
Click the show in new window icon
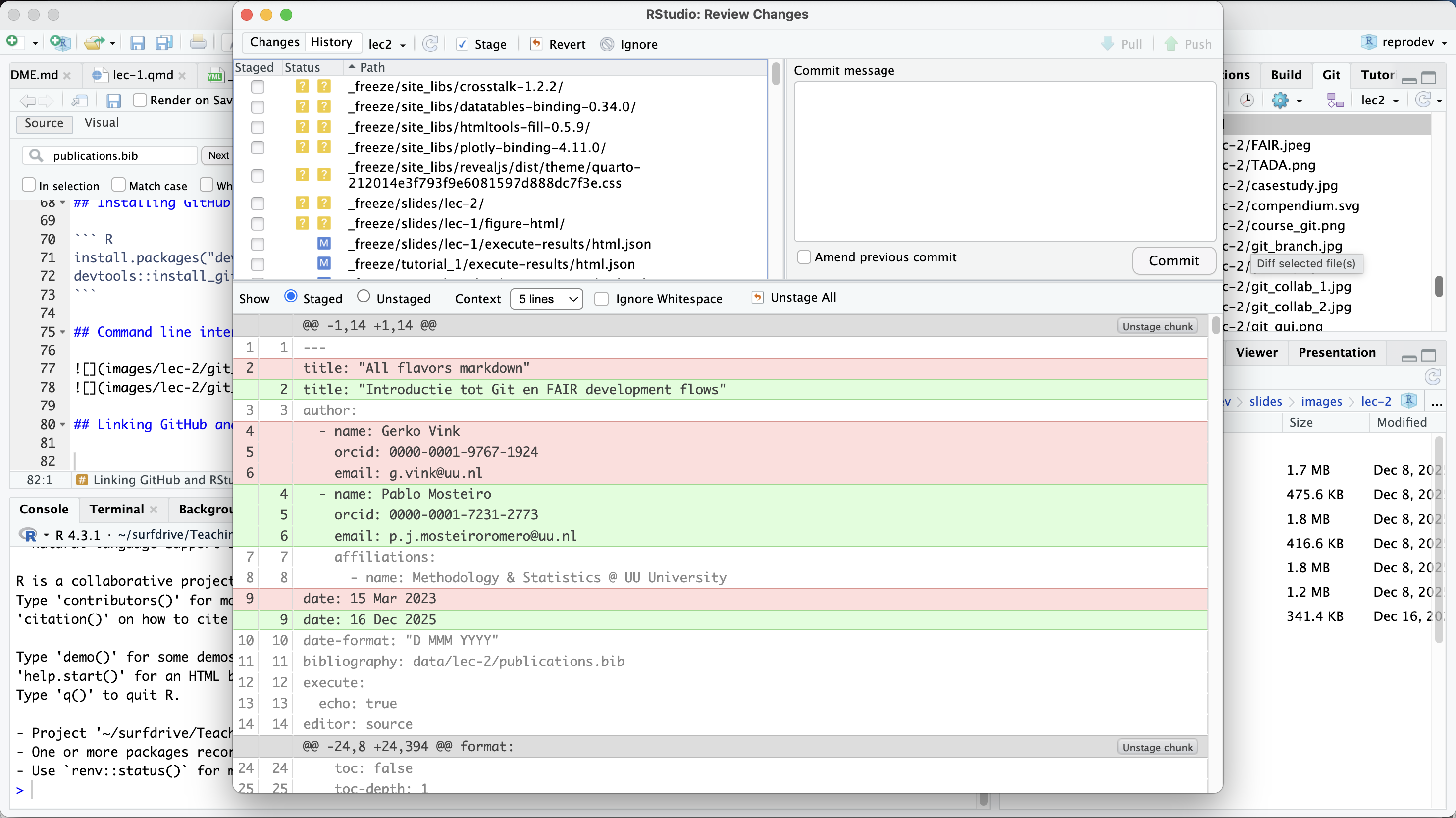(x=80, y=101)
